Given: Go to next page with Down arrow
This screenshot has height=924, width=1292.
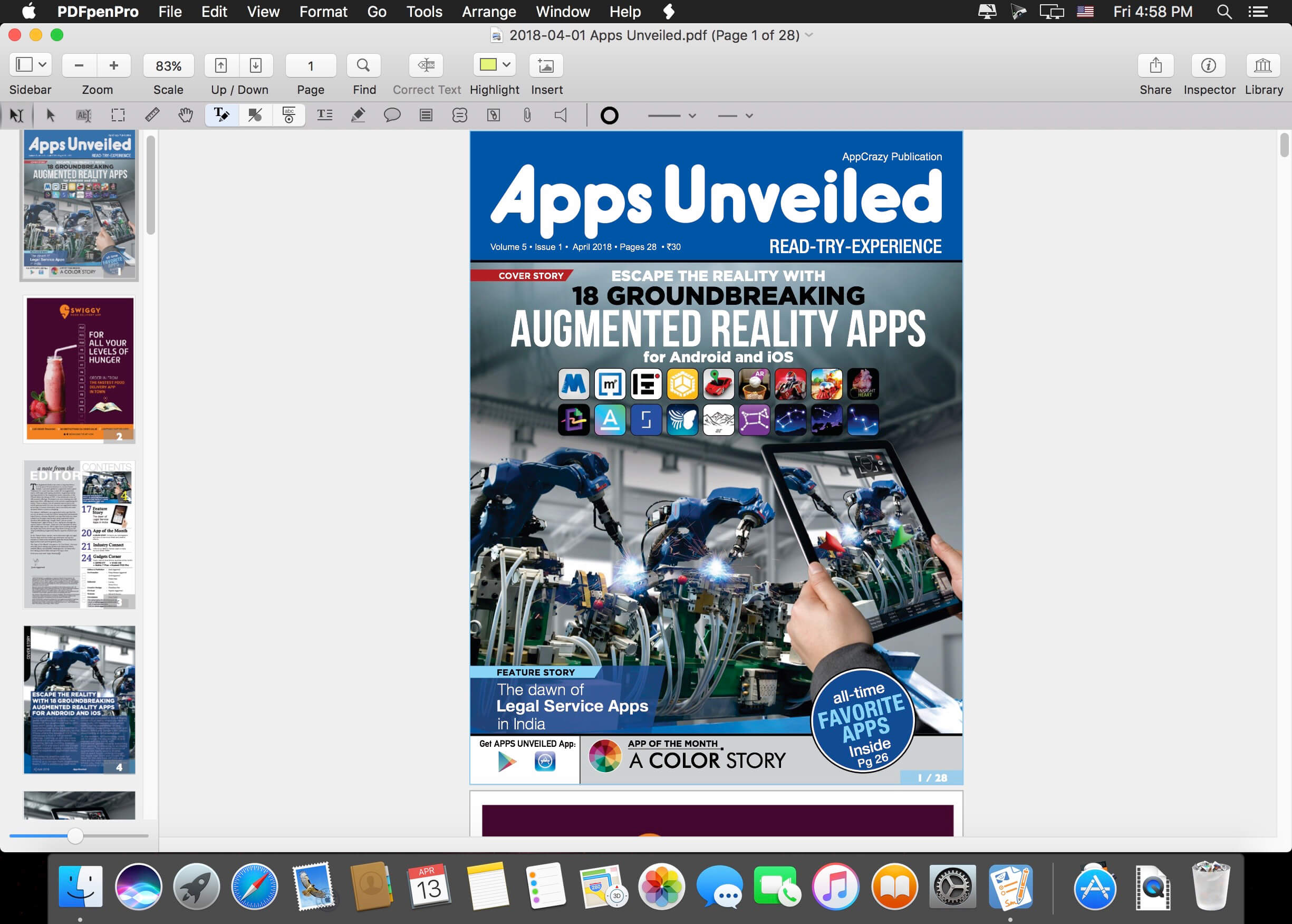Looking at the screenshot, I should point(256,65).
